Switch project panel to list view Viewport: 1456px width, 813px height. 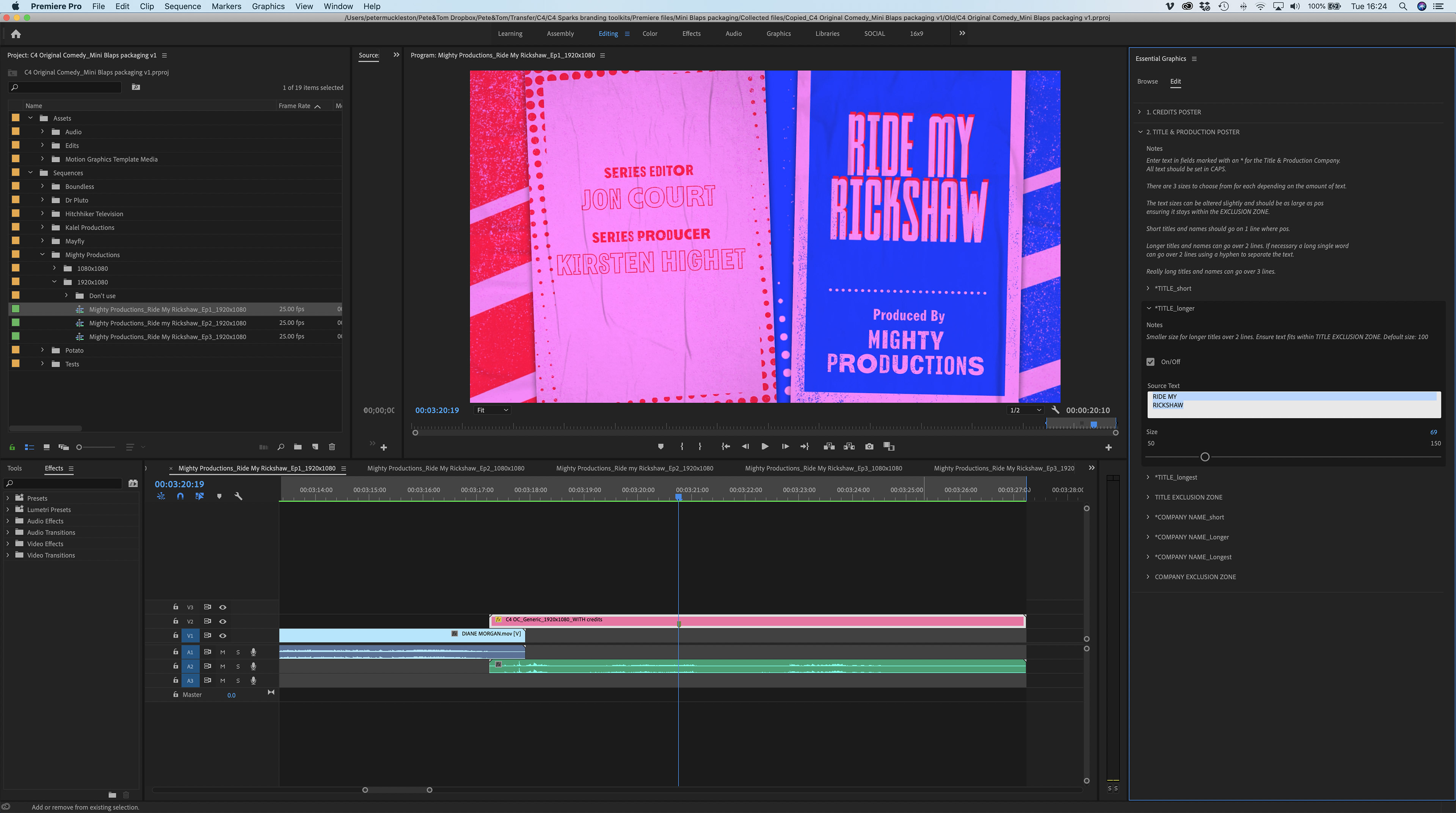tap(30, 447)
